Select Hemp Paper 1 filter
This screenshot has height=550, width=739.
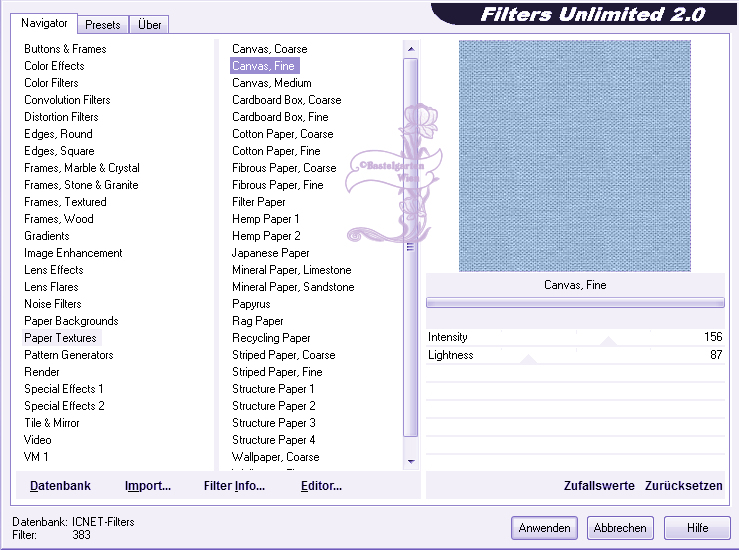click(x=265, y=219)
